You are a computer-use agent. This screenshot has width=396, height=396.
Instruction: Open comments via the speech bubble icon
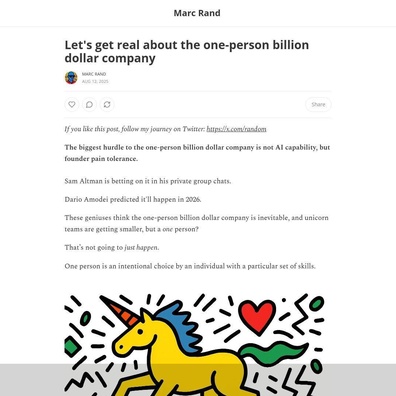[x=89, y=105]
